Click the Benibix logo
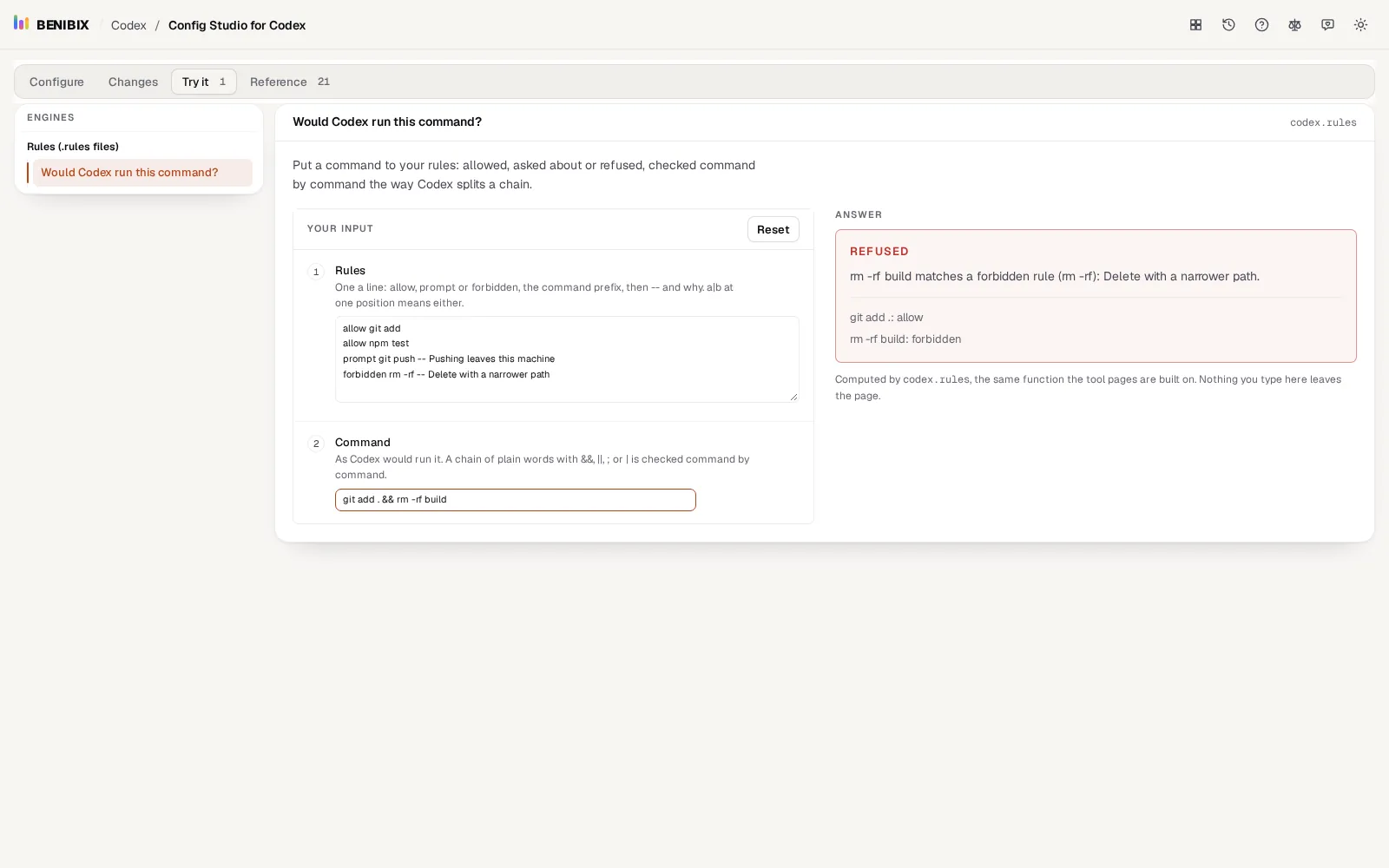1389x868 pixels. 51,24
